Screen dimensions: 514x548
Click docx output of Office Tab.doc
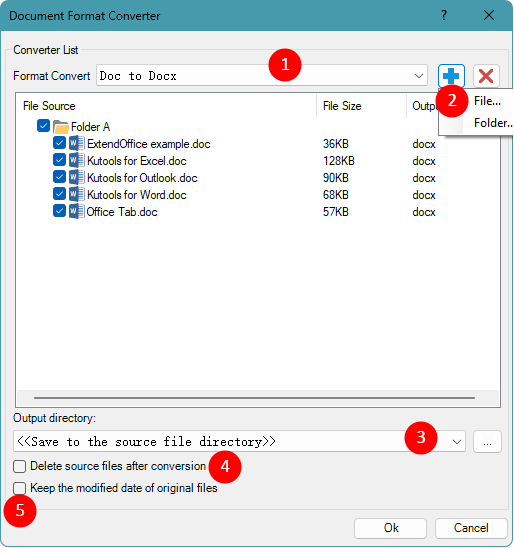coord(424,212)
